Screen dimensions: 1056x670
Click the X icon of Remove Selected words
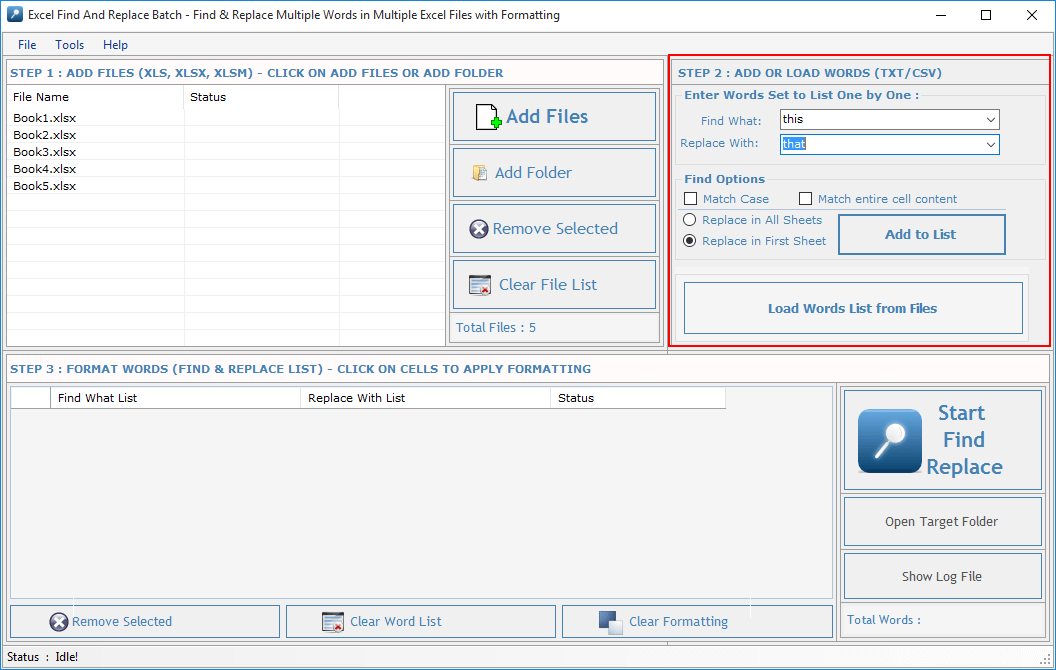(59, 622)
